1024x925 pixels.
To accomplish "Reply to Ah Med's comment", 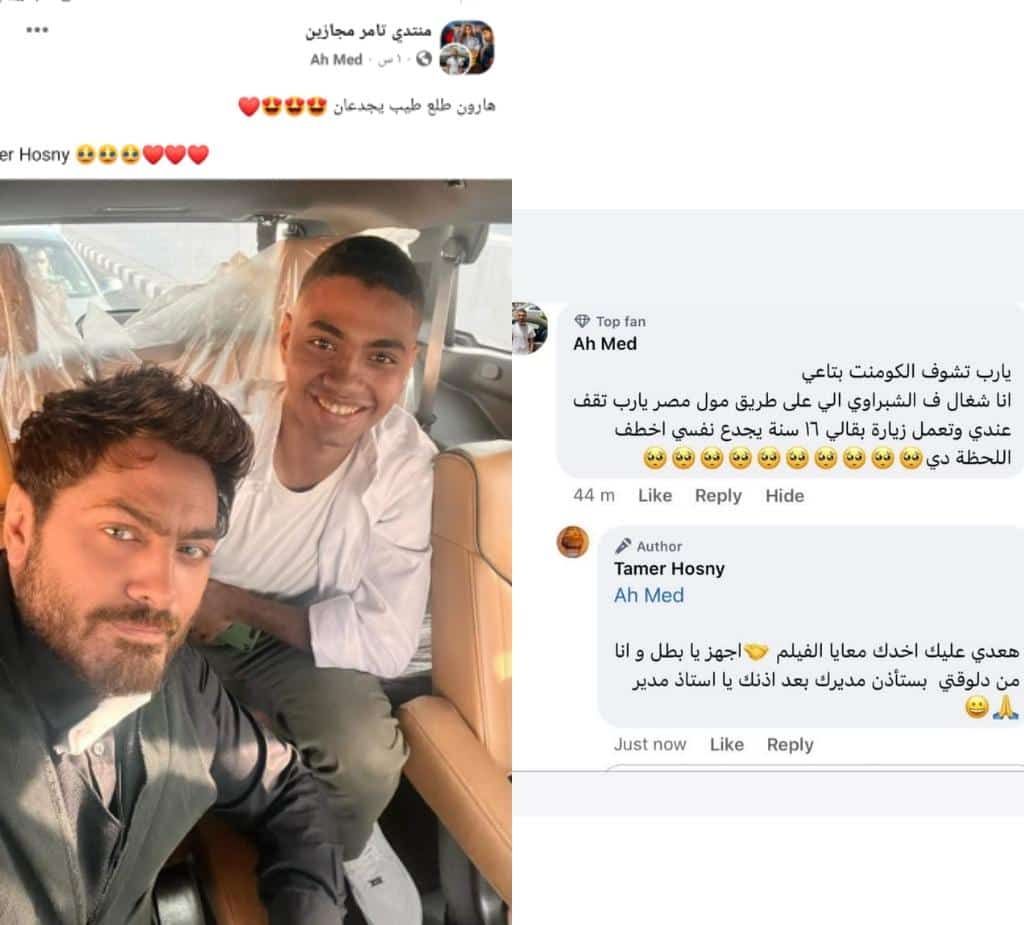I will point(718,496).
